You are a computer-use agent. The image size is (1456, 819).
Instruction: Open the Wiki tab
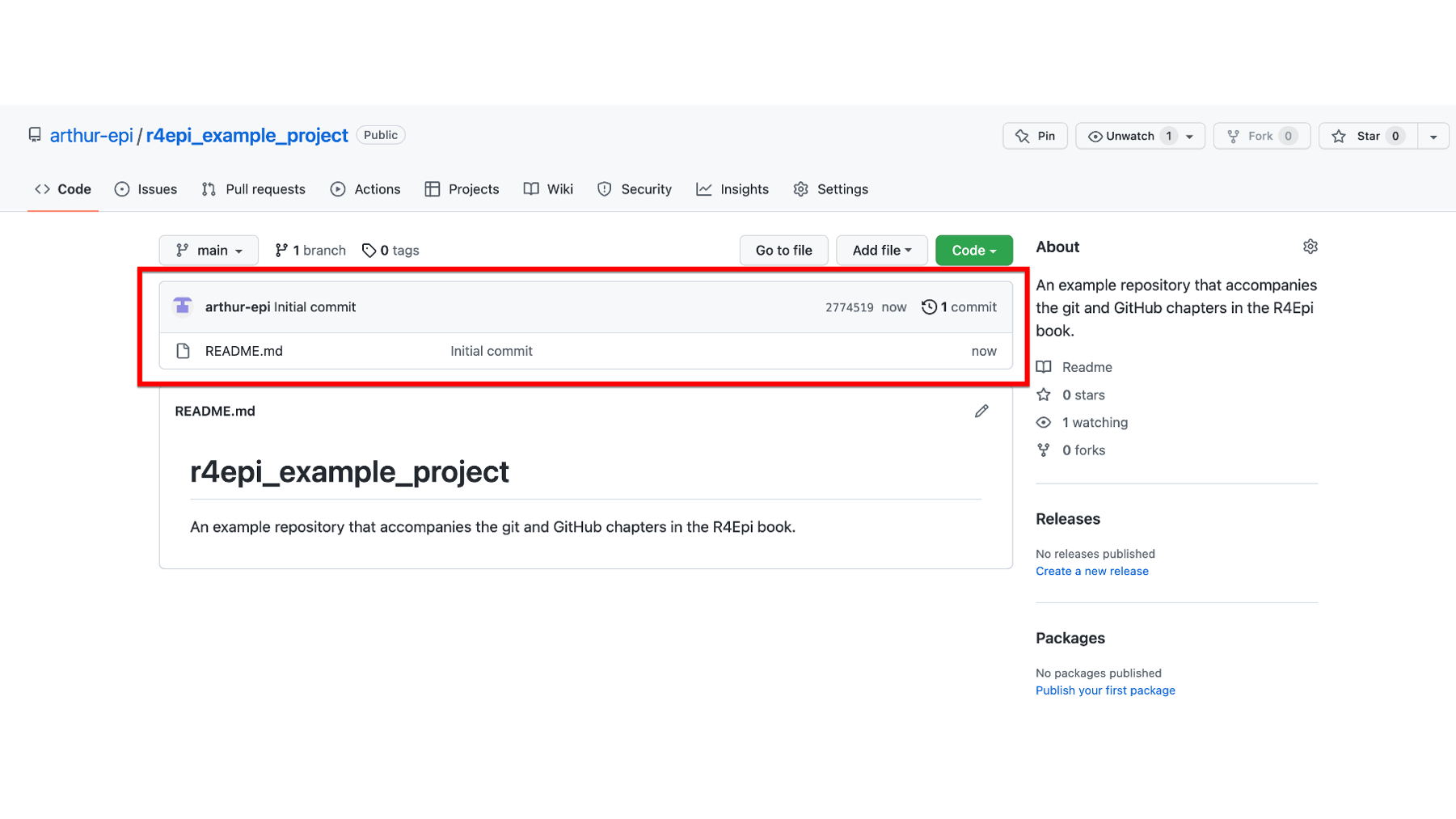click(x=548, y=189)
